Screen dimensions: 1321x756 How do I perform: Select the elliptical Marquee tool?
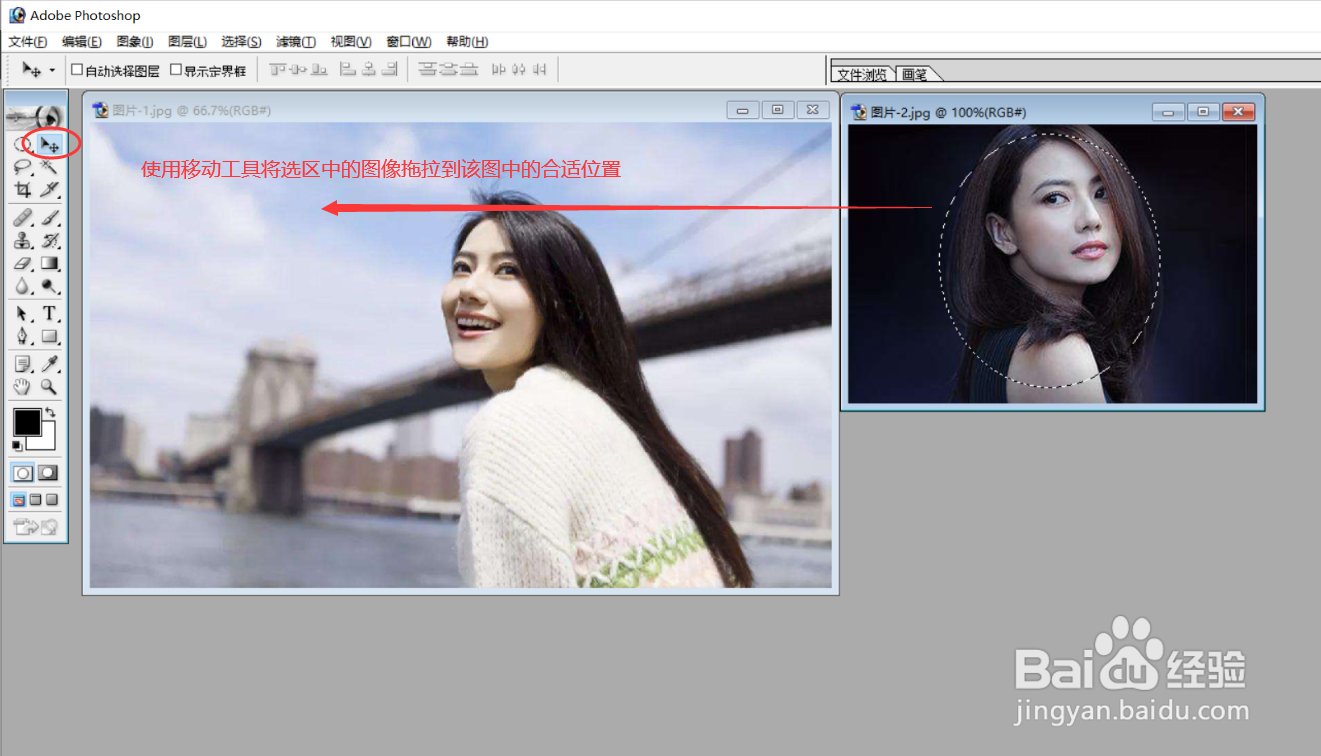pyautogui.click(x=21, y=145)
